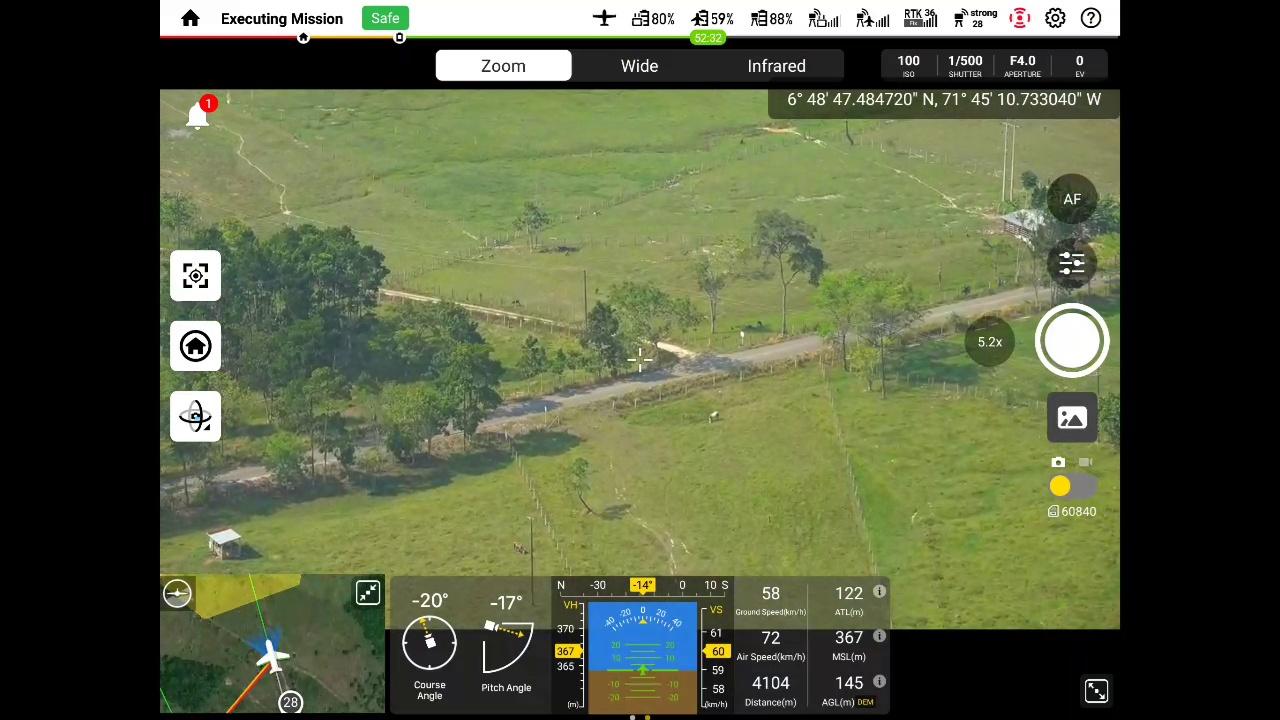
Task: Click the Course Angle dial
Action: (430, 645)
